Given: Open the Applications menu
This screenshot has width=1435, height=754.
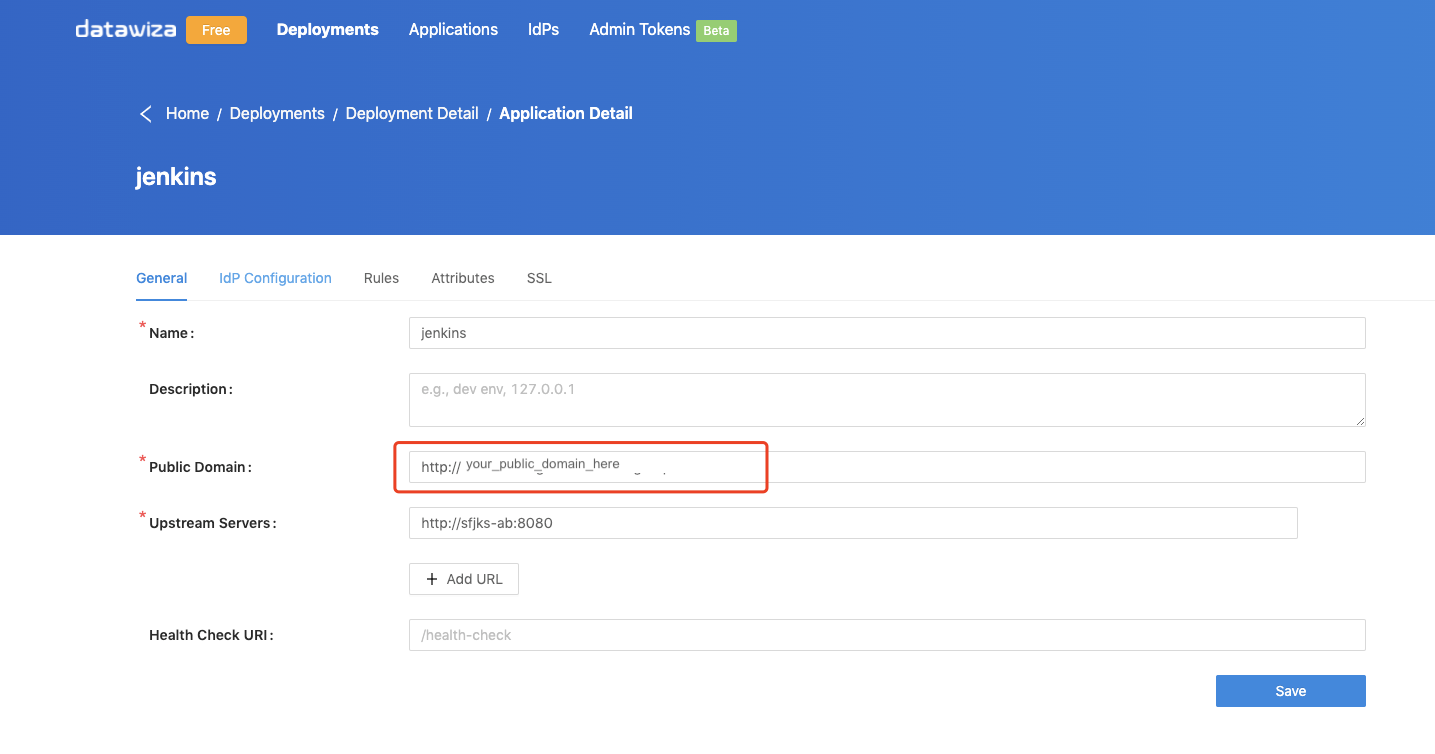Looking at the screenshot, I should tap(453, 30).
